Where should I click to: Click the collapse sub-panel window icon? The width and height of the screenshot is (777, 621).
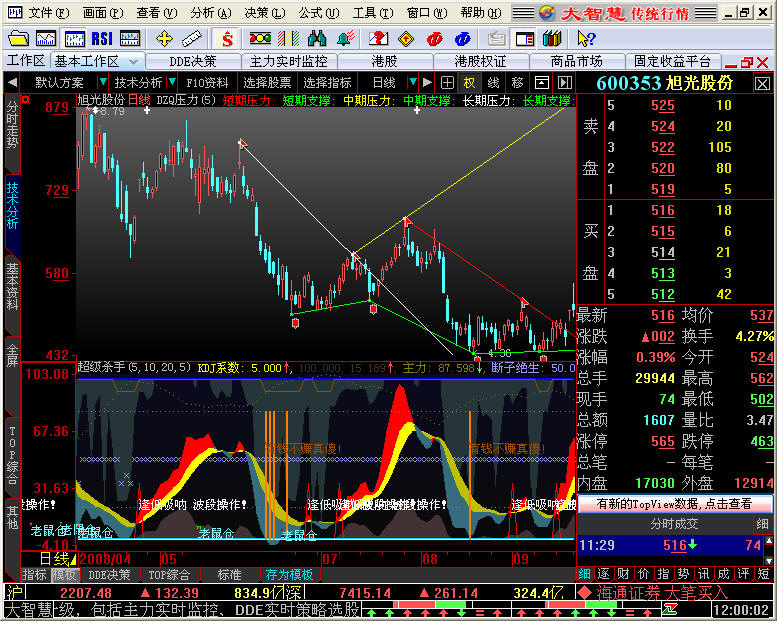pos(542,83)
